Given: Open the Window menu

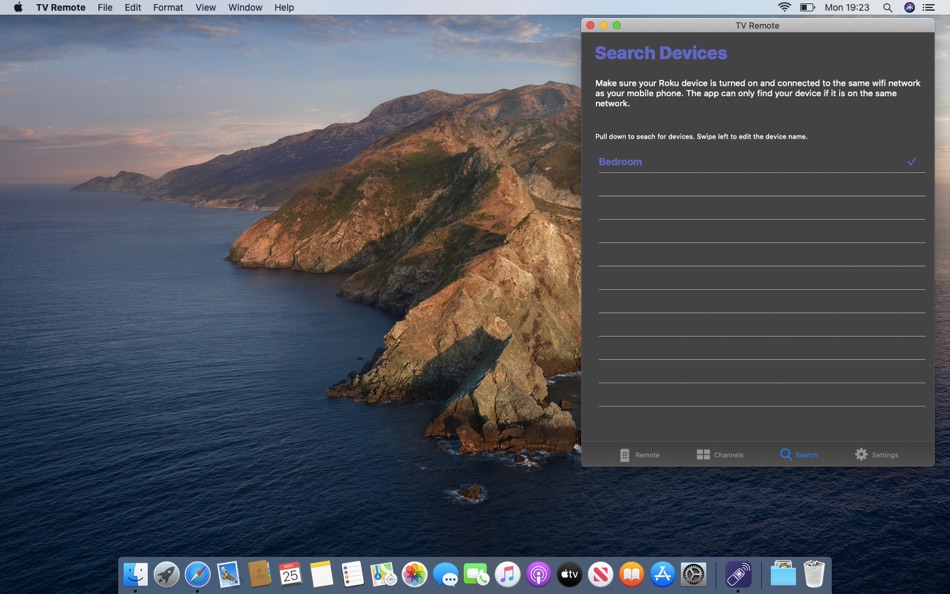Looking at the screenshot, I should point(245,7).
